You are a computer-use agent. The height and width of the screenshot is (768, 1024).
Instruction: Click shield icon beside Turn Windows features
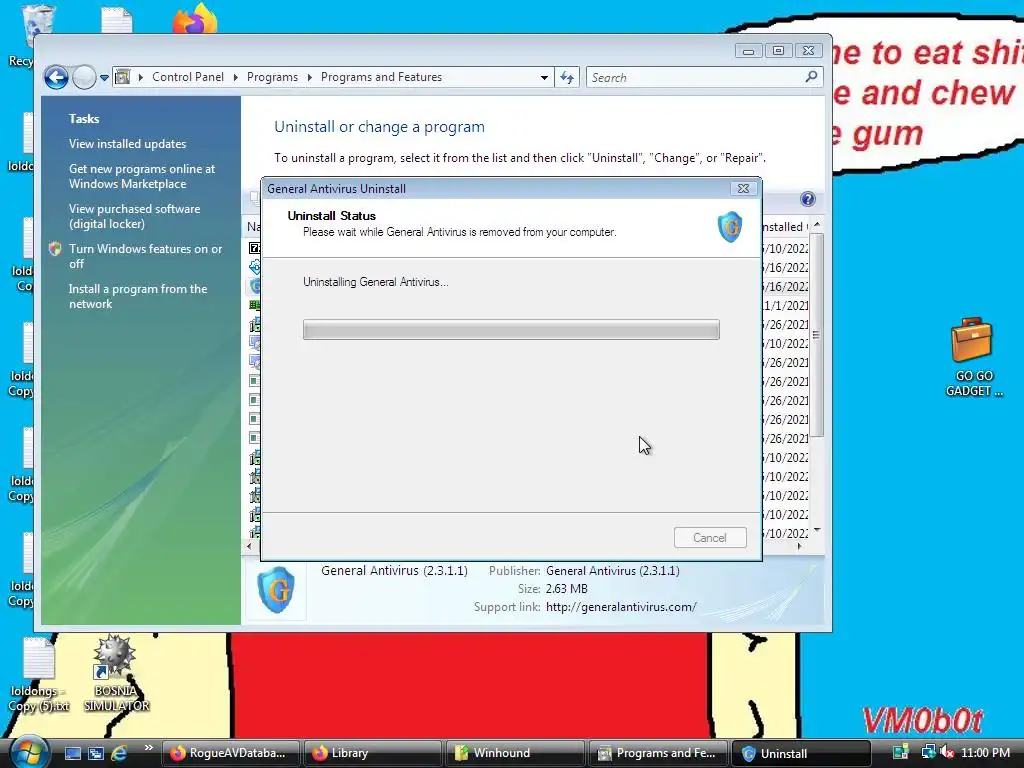click(x=55, y=249)
